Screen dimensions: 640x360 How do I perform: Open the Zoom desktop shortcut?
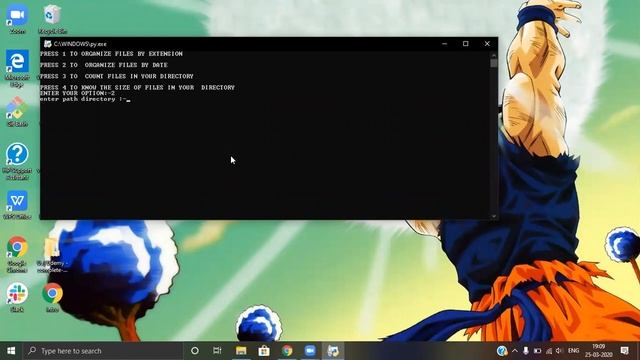click(17, 18)
